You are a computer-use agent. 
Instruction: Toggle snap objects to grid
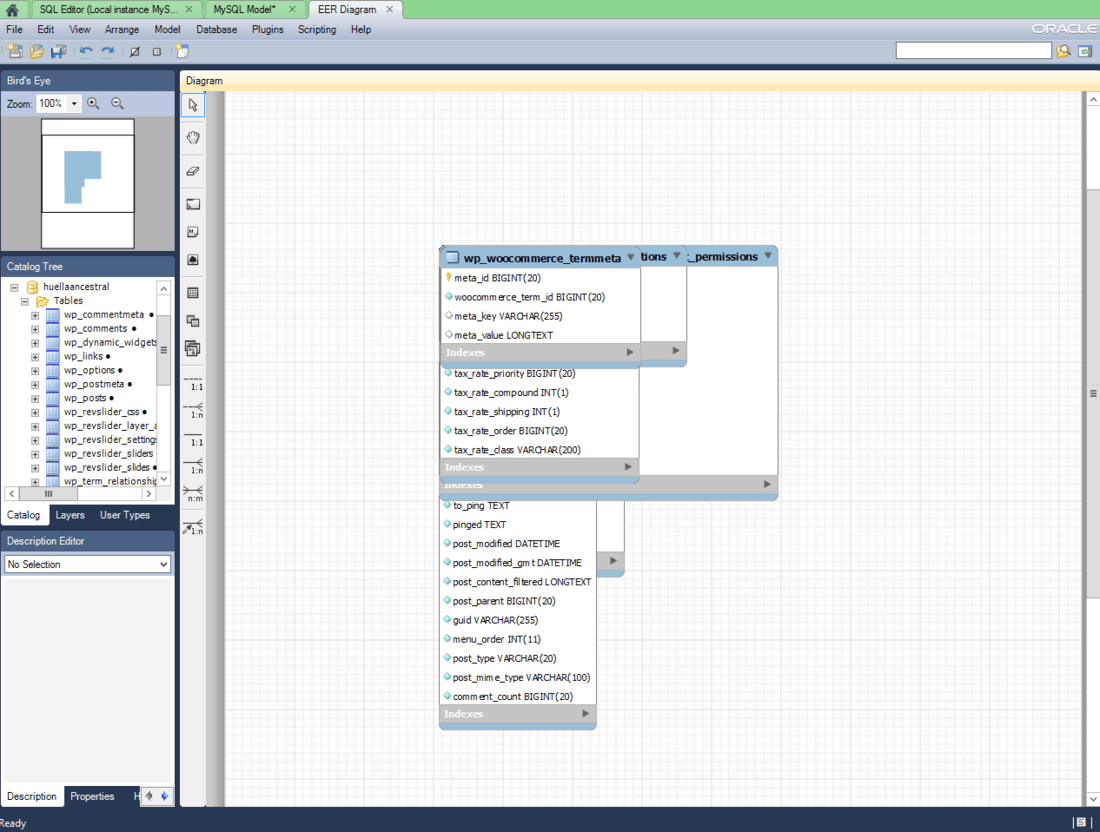click(x=156, y=51)
